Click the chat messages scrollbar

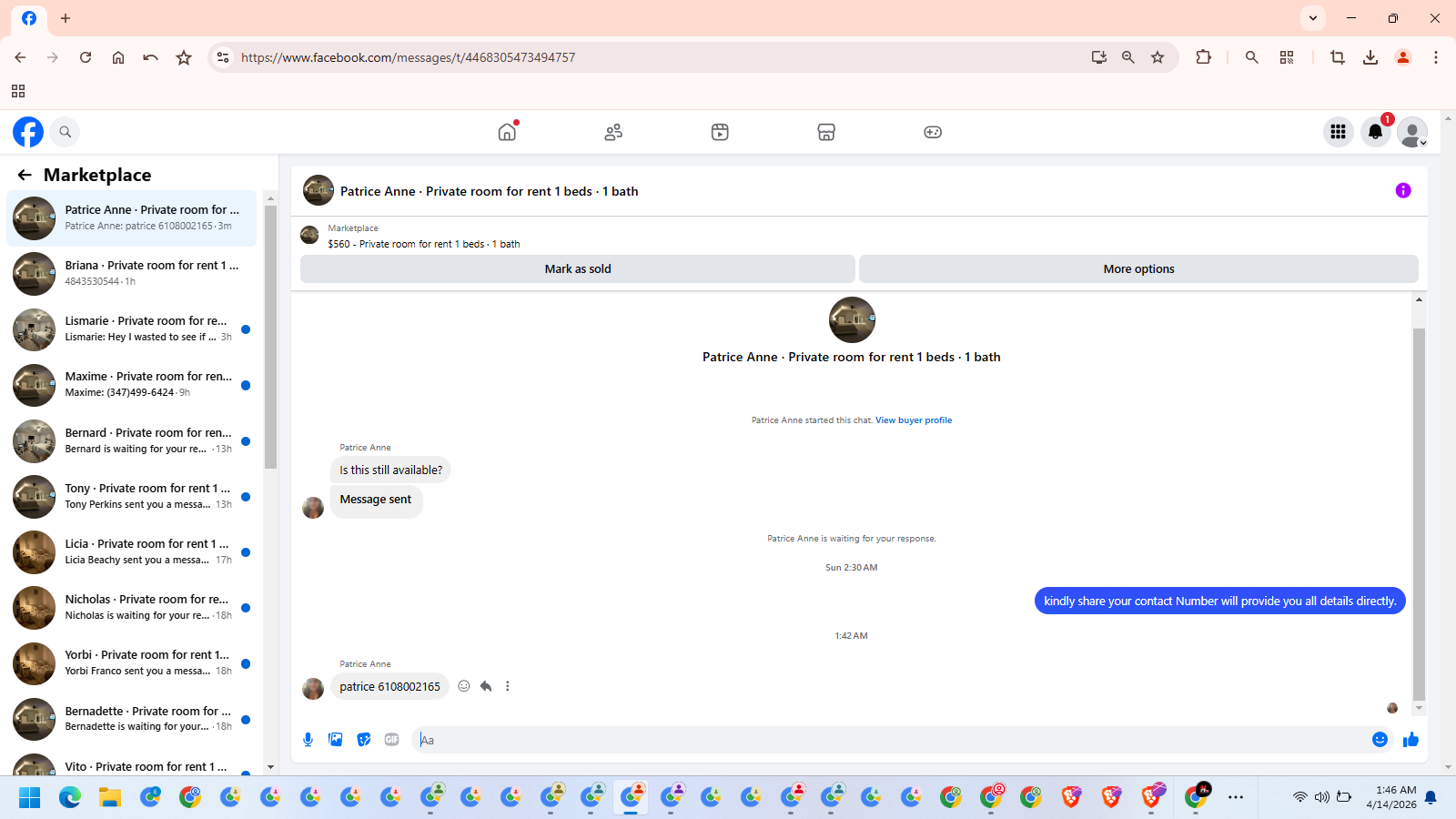pos(1419,514)
